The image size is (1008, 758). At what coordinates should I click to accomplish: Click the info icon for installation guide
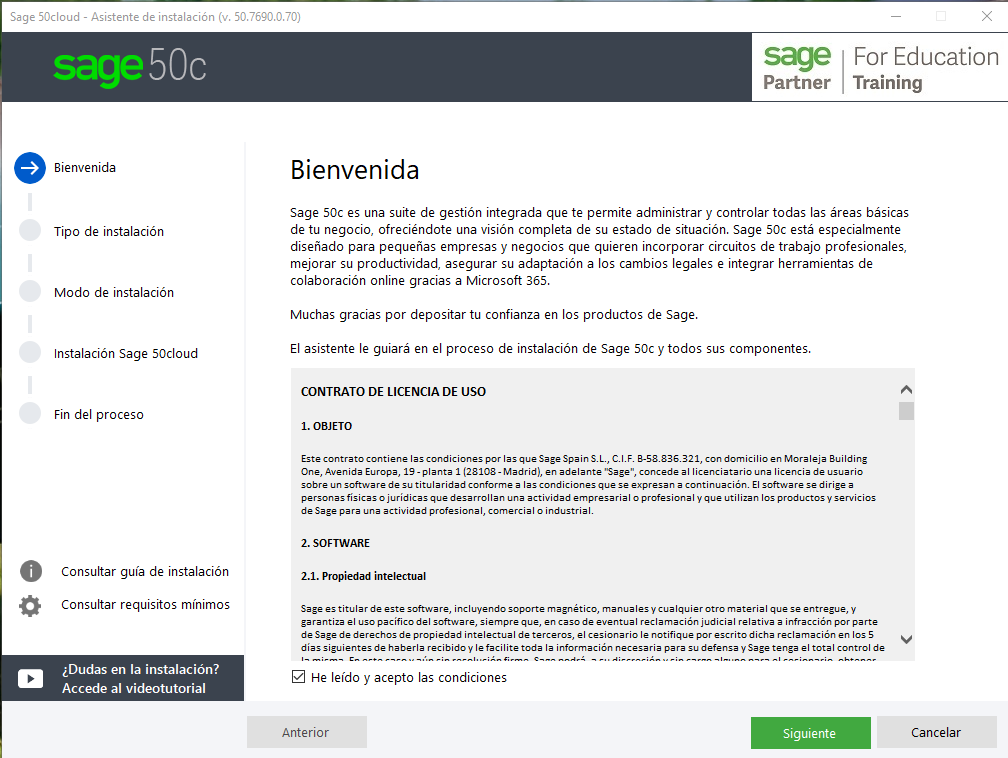click(31, 571)
